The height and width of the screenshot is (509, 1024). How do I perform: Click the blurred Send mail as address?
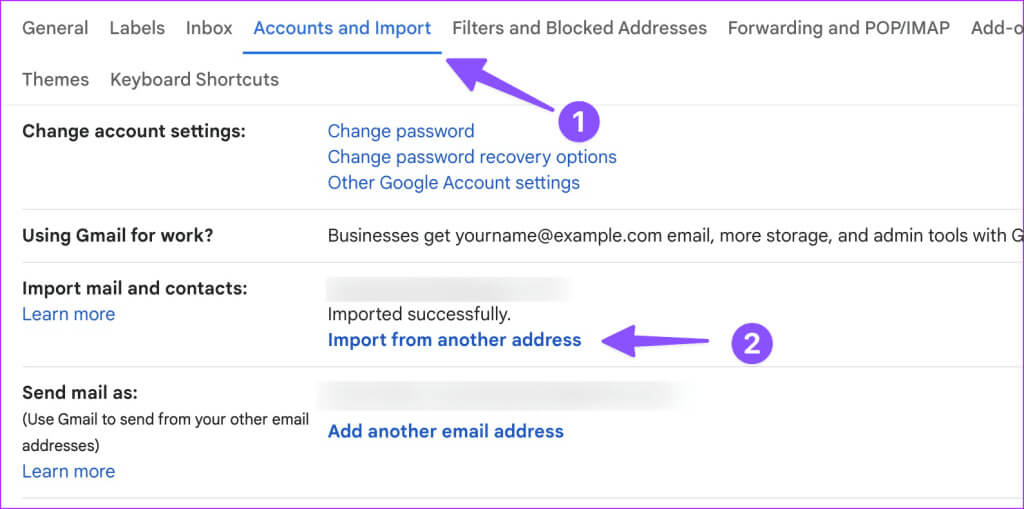point(503,394)
